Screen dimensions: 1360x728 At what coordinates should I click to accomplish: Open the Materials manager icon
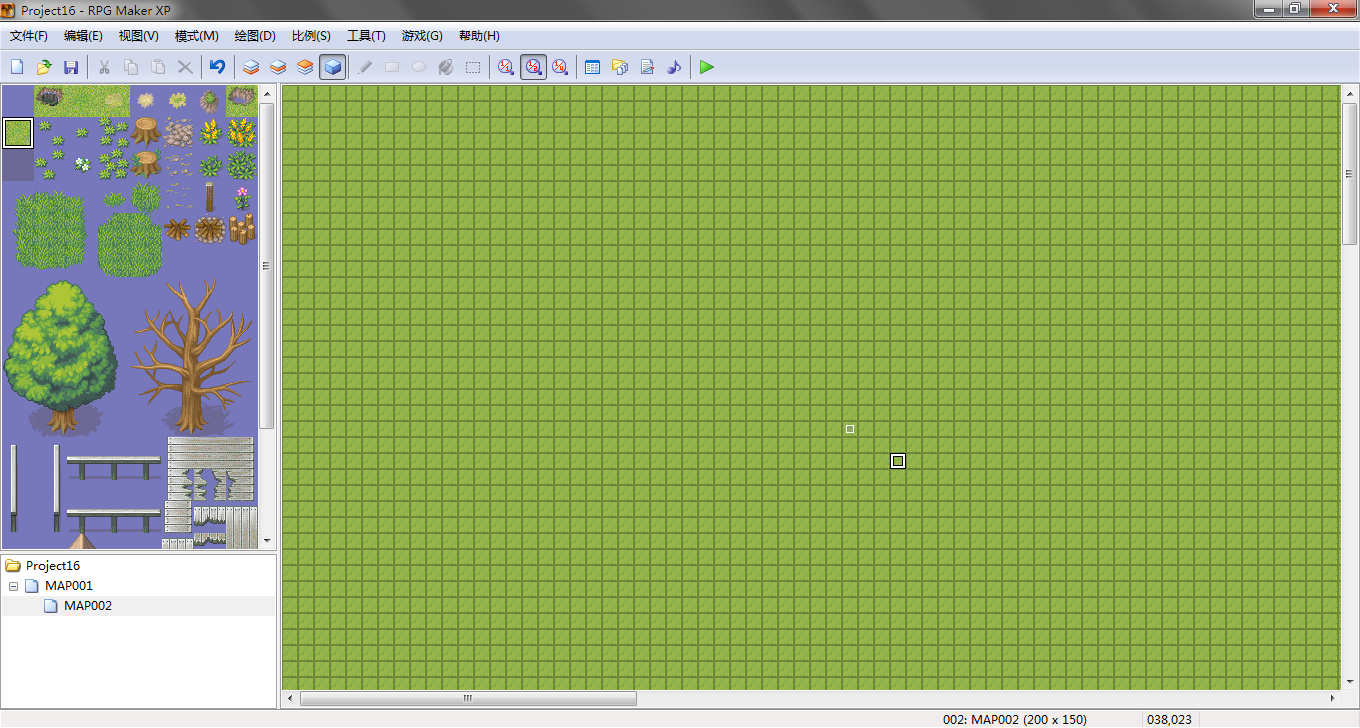620,67
